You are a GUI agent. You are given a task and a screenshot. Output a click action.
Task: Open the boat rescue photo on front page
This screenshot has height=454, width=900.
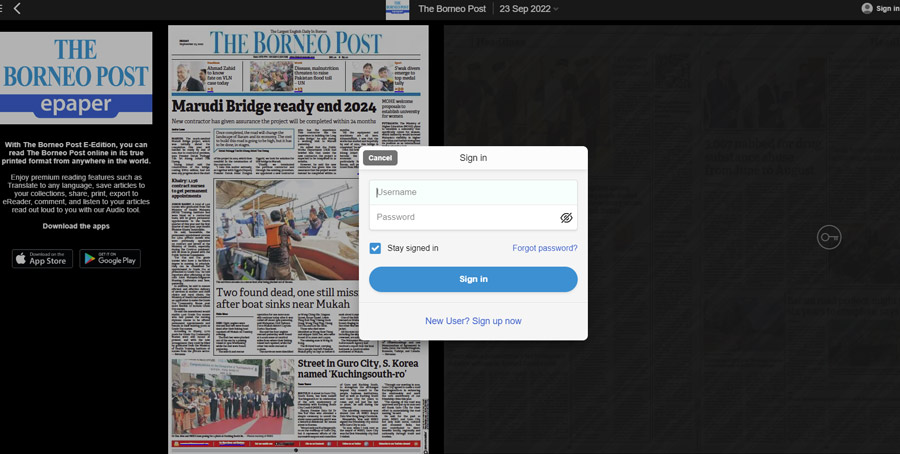[287, 230]
